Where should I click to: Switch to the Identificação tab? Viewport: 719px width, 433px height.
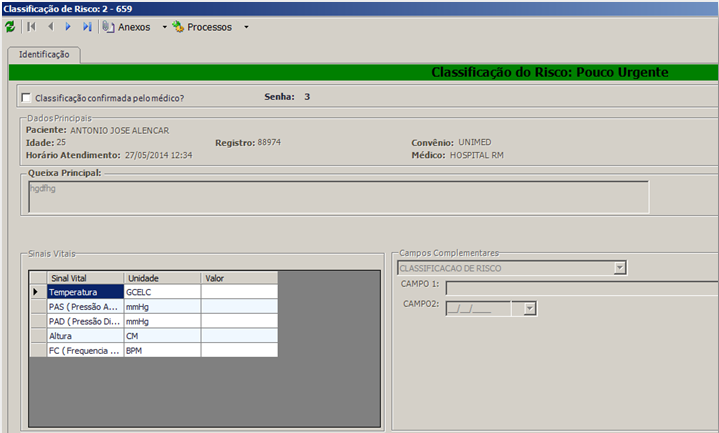point(44,55)
